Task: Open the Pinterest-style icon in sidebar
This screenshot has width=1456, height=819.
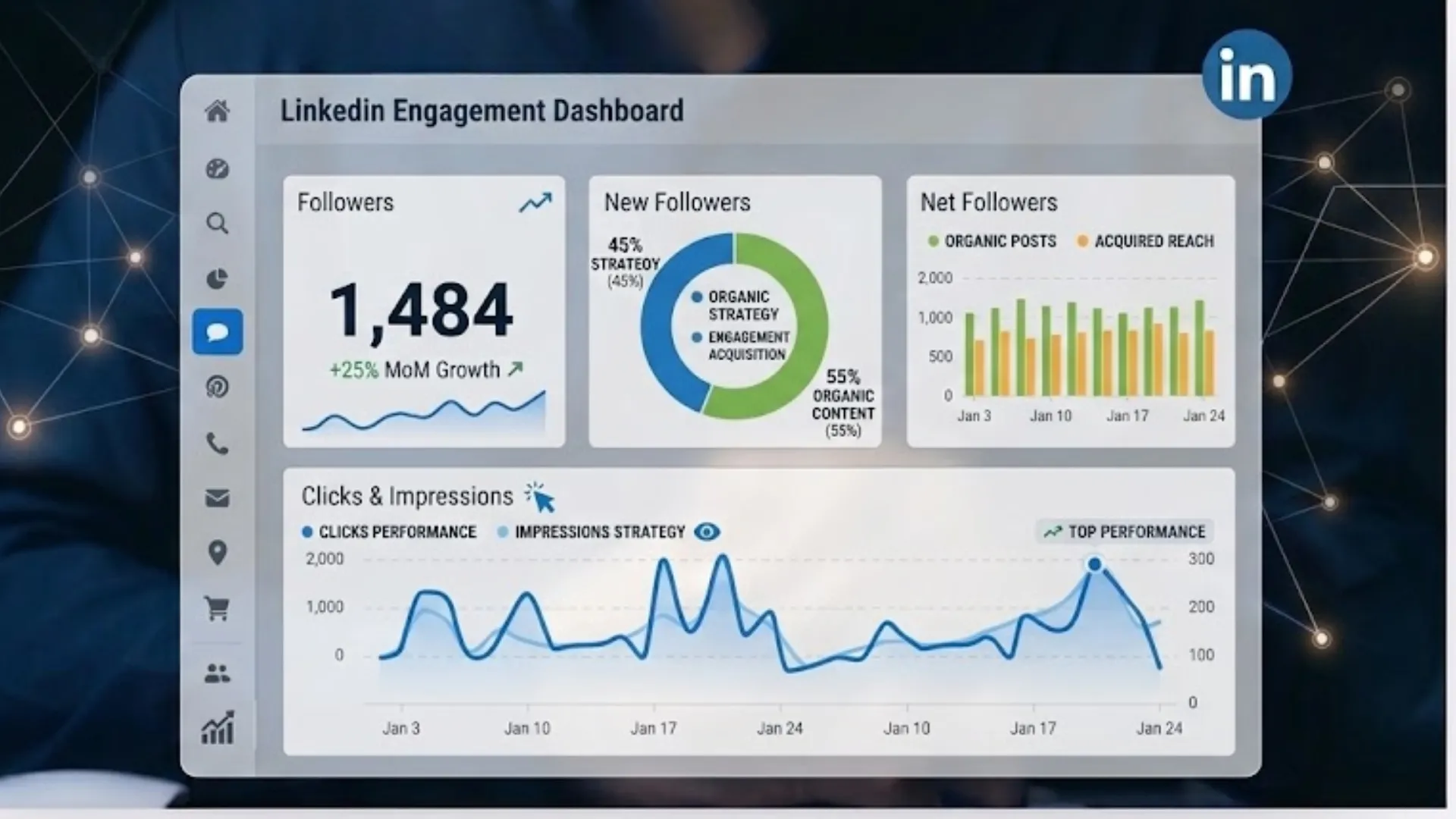Action: point(218,388)
